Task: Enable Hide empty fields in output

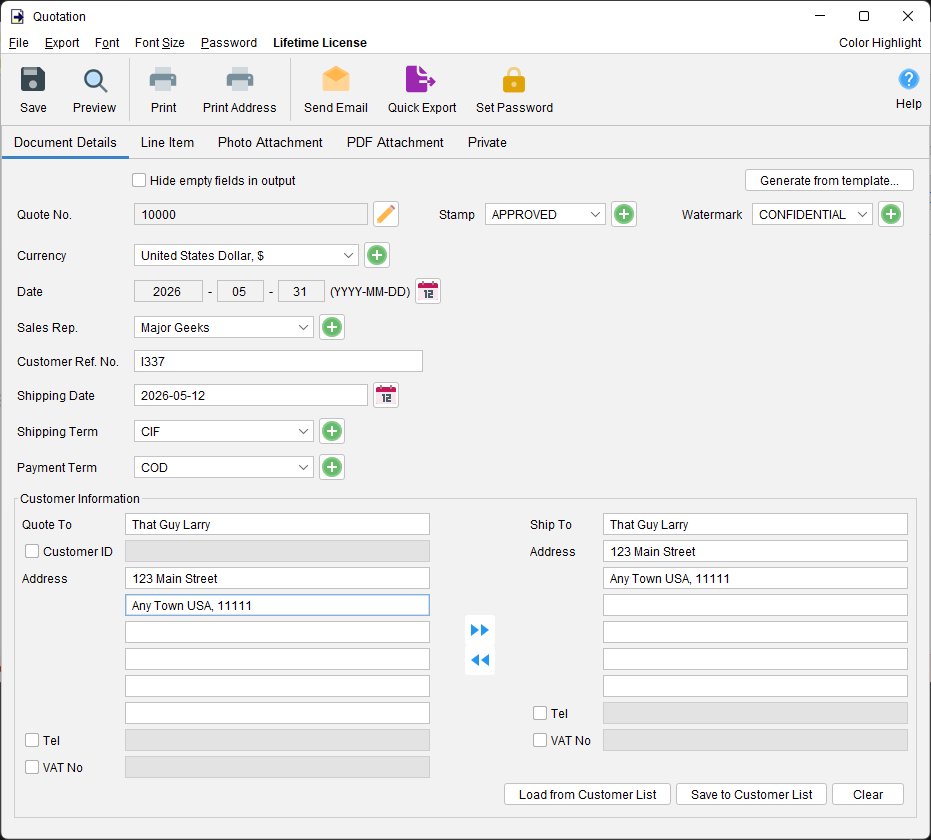Action: (139, 180)
